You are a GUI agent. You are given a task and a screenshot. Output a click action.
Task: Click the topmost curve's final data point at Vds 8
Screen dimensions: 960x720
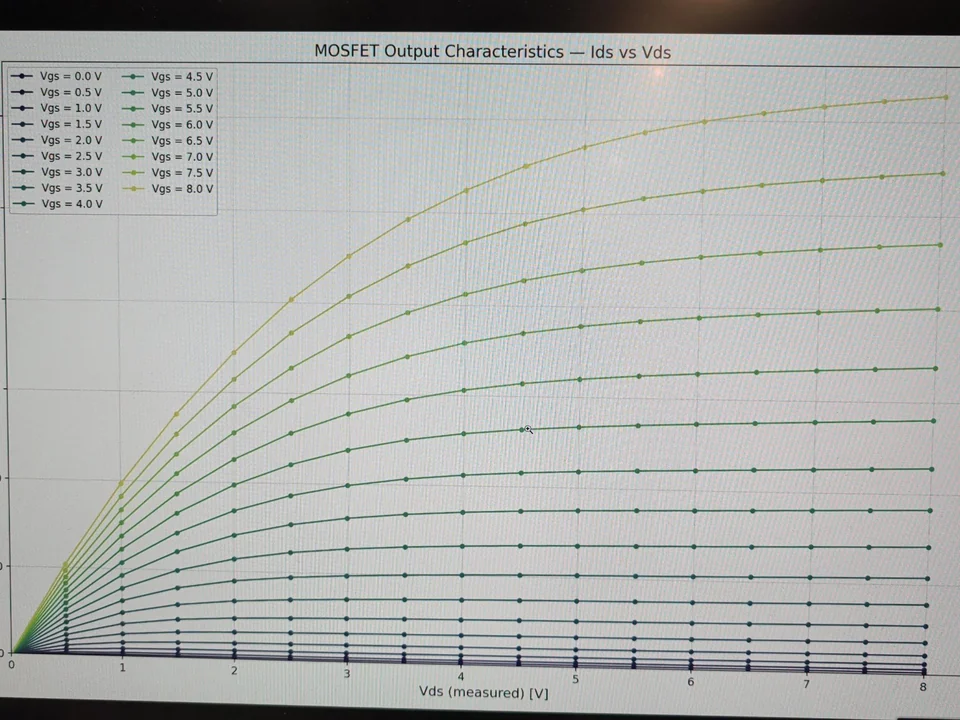click(x=946, y=97)
